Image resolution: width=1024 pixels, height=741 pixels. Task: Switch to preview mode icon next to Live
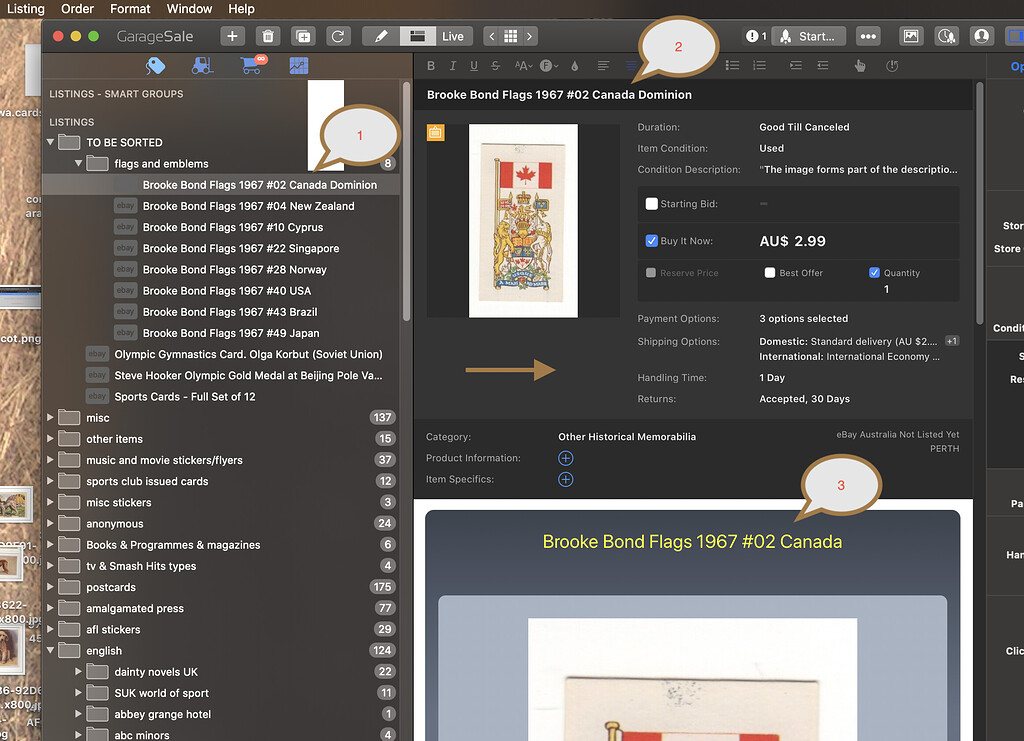pos(417,36)
